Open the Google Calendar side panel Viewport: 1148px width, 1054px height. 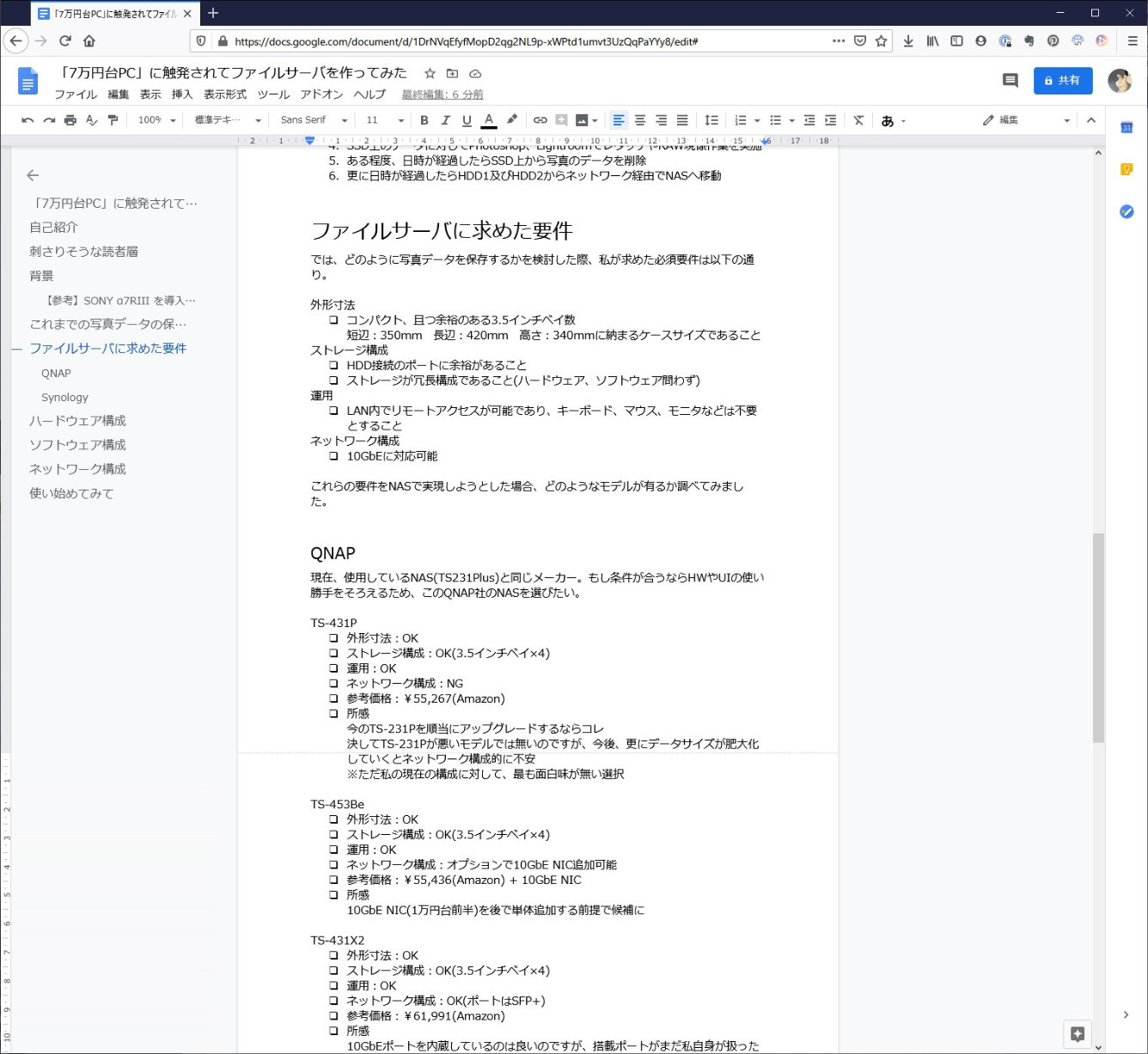[1127, 128]
